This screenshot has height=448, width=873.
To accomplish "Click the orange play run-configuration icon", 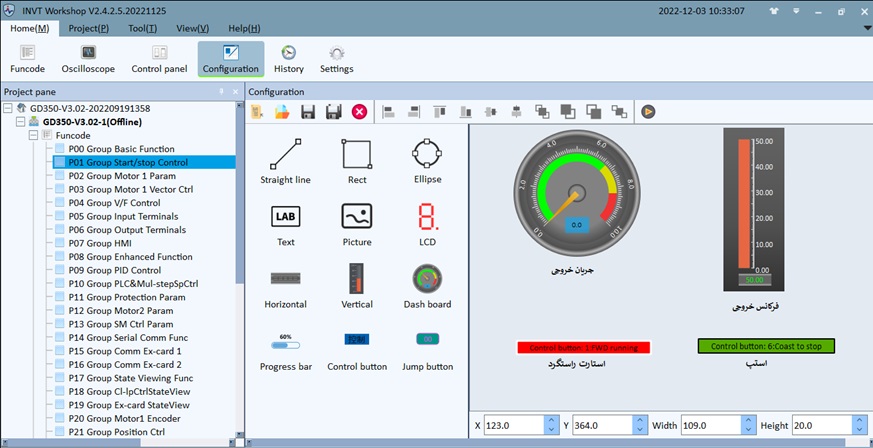I will point(648,112).
